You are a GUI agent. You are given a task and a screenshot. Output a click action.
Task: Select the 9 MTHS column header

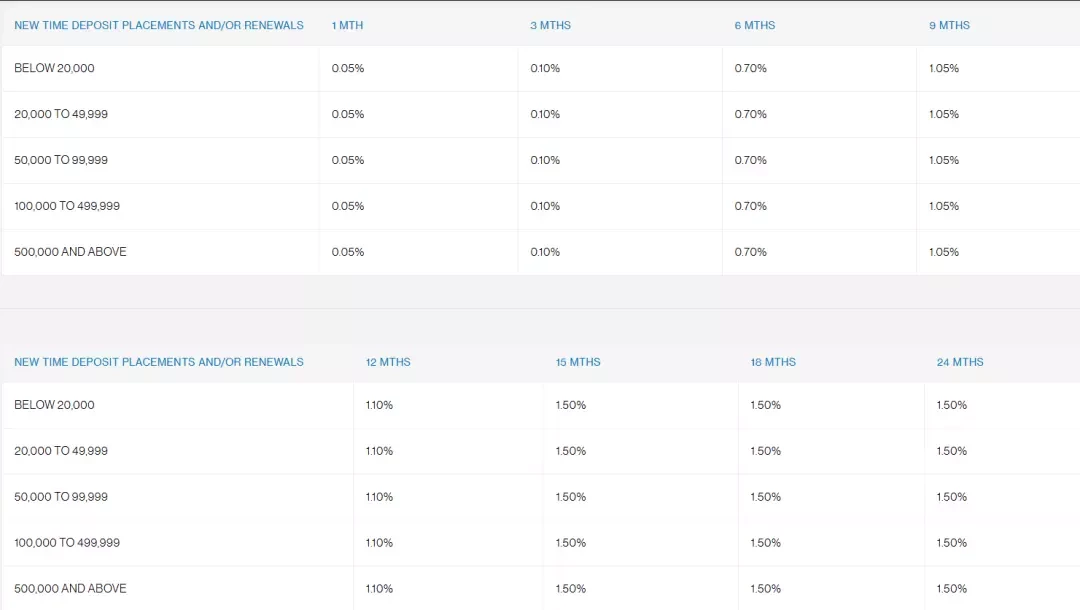pos(949,25)
